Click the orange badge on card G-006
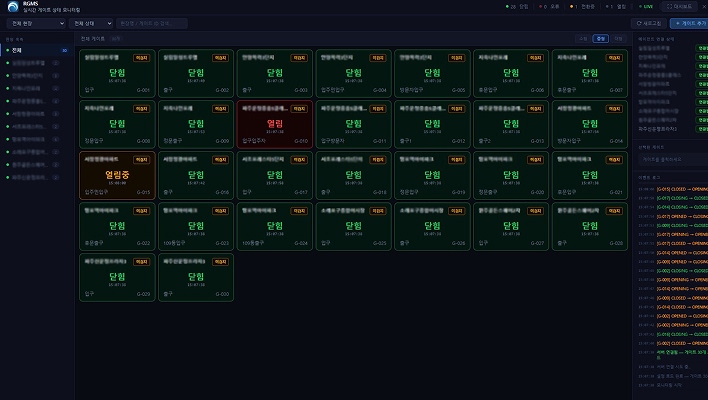The width and height of the screenshot is (708, 400). (535, 58)
